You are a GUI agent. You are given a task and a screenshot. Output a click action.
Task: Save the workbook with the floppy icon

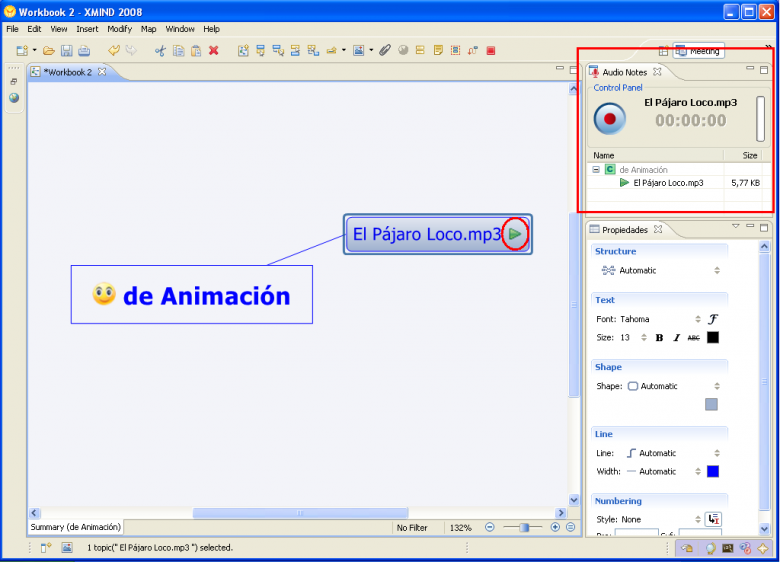66,51
